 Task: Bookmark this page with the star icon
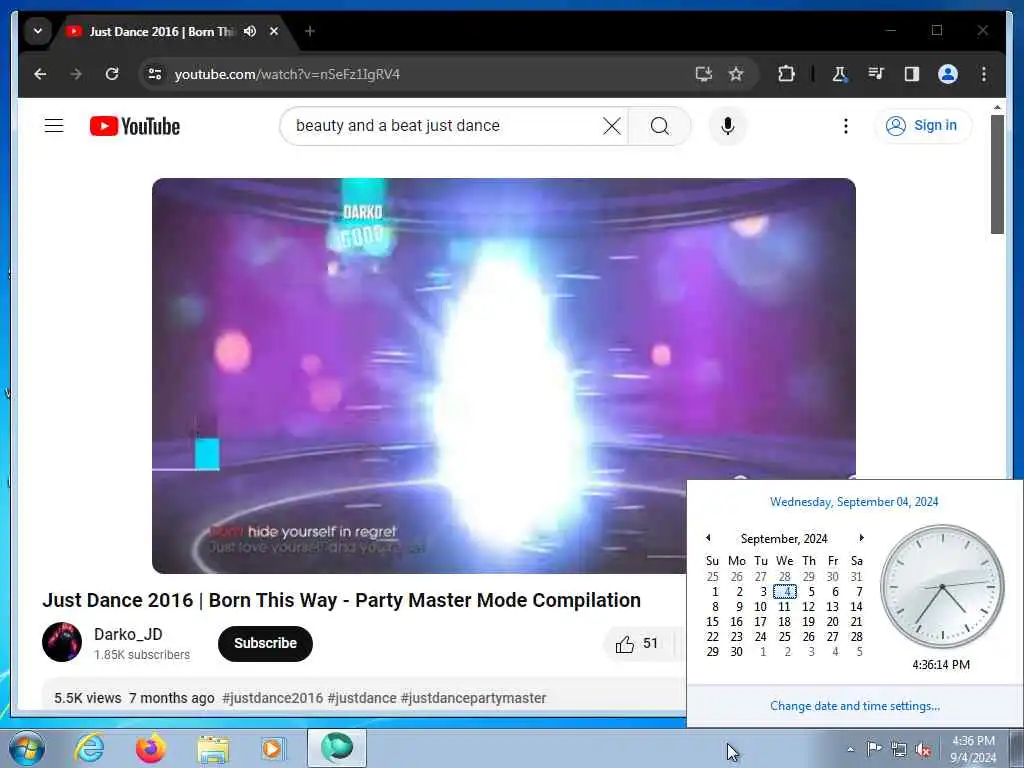[736, 74]
